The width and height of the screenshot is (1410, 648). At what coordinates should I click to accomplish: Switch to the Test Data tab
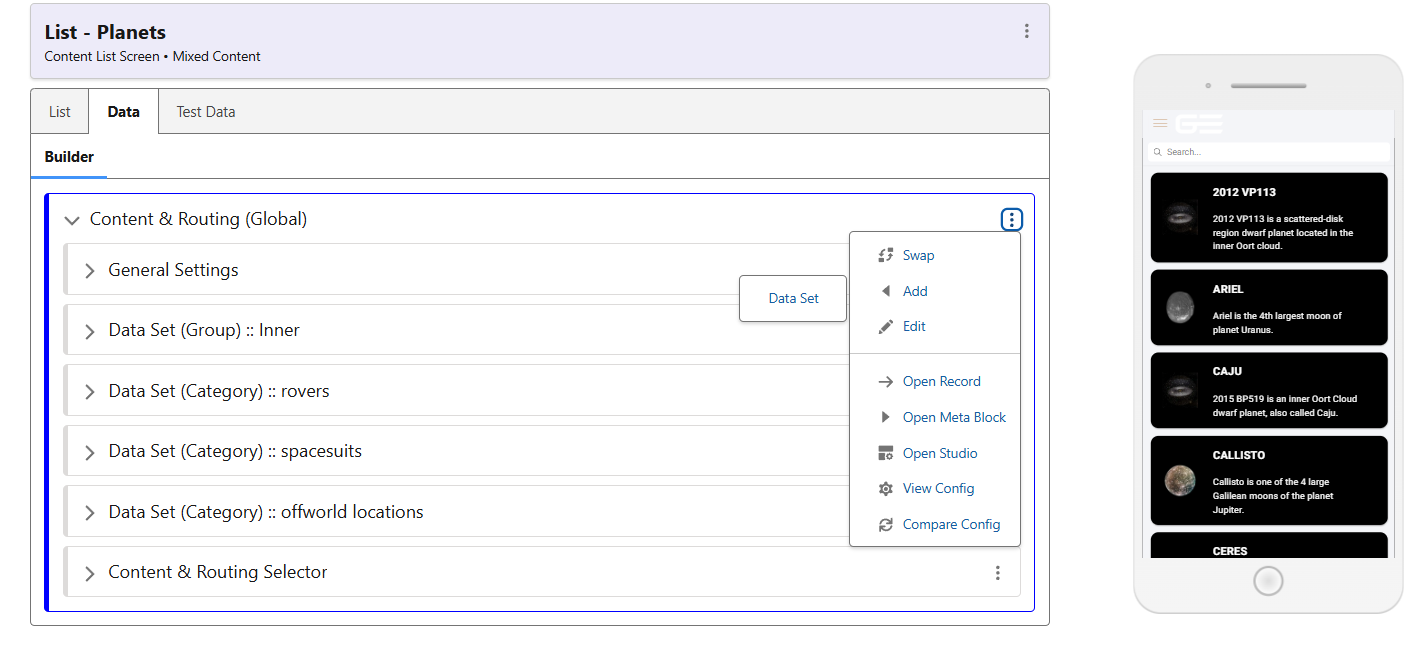point(206,112)
